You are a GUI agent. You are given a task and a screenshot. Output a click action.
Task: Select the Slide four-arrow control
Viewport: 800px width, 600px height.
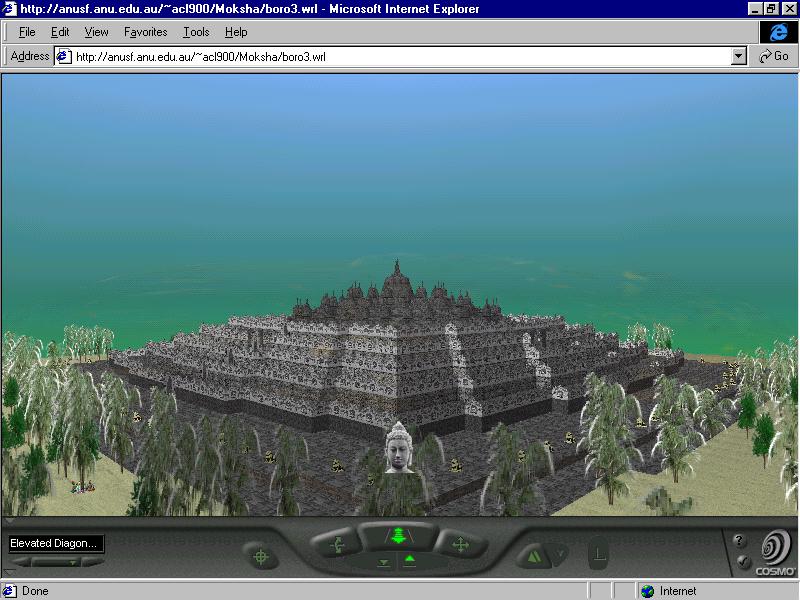tap(460, 545)
